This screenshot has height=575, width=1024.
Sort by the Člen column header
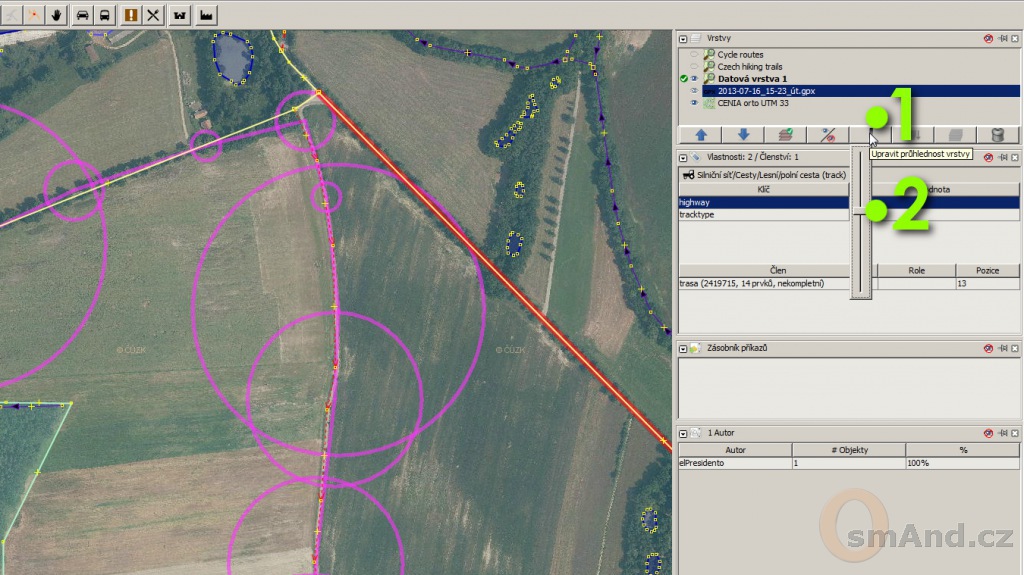[777, 271]
